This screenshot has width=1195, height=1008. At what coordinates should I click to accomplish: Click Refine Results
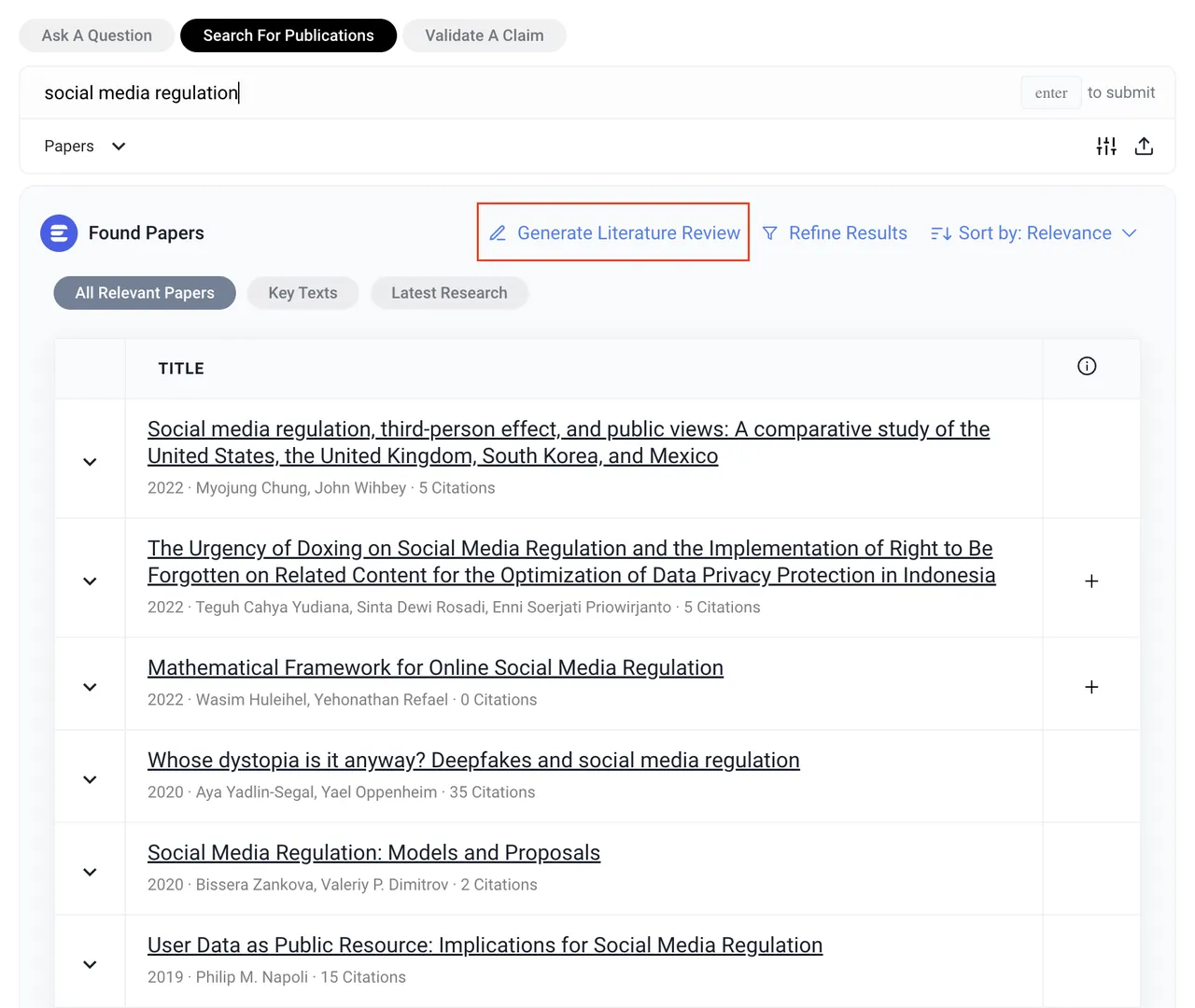[x=835, y=233]
